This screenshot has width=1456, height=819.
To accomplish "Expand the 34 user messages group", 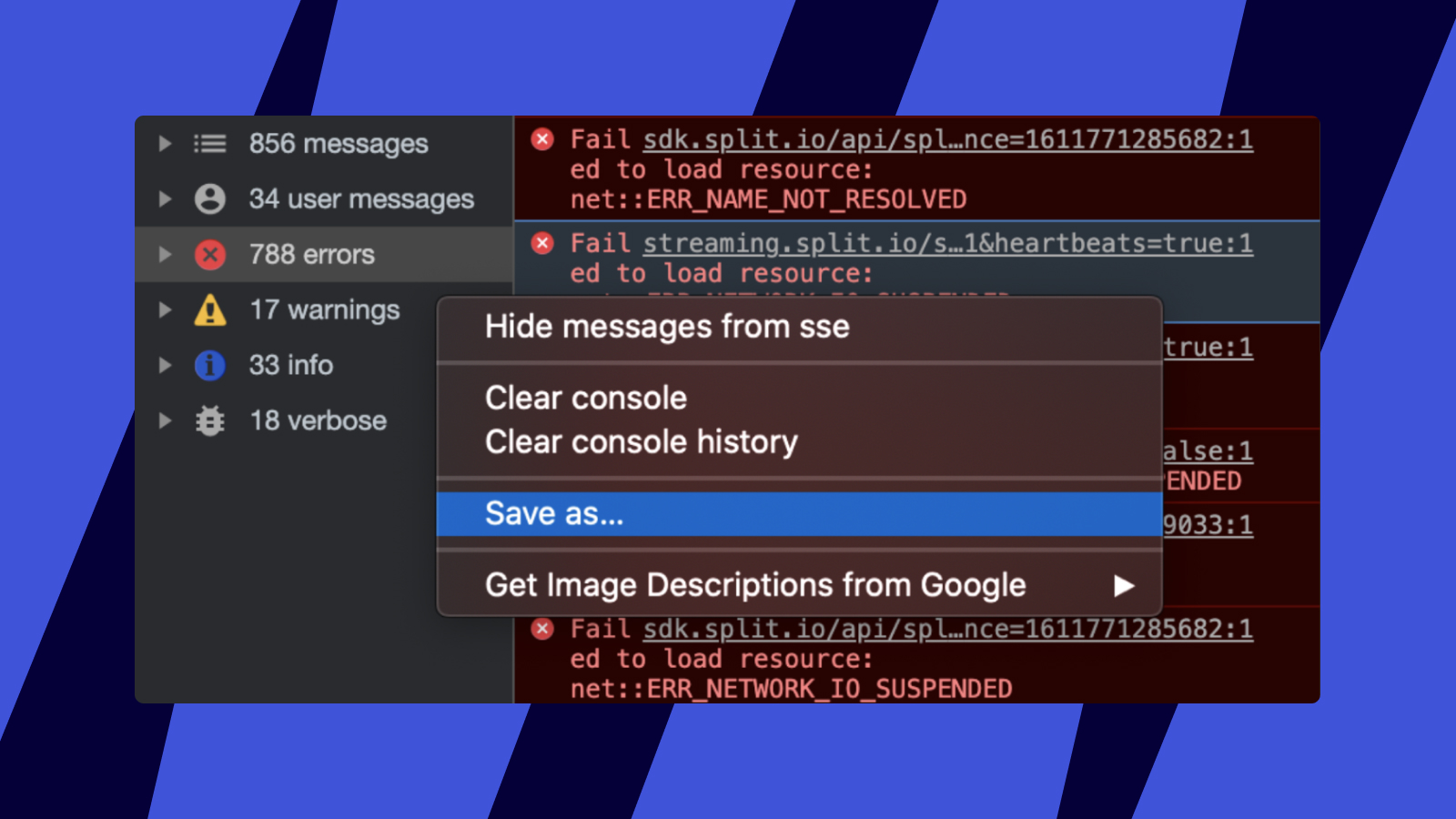I will tap(165, 199).
